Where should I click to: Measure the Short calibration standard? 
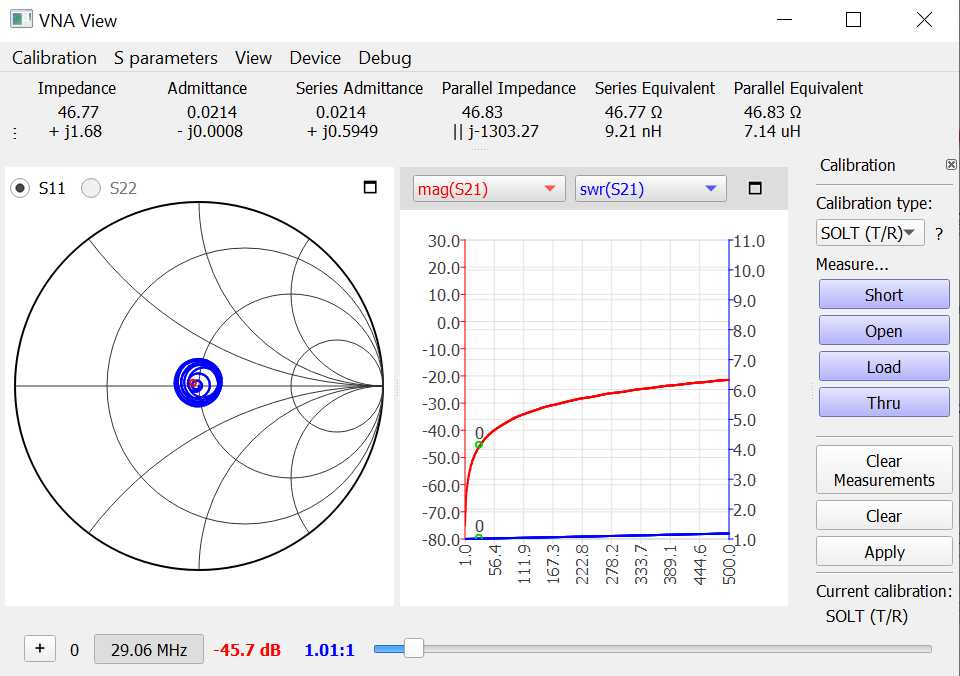point(884,295)
